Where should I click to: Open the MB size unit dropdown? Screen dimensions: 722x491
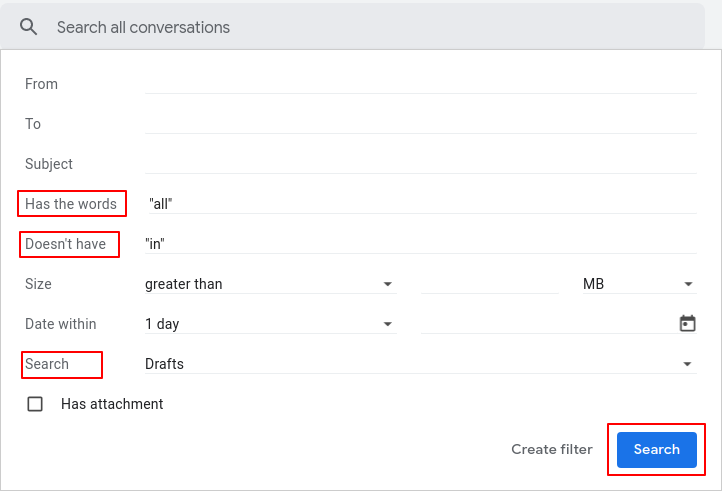(638, 284)
